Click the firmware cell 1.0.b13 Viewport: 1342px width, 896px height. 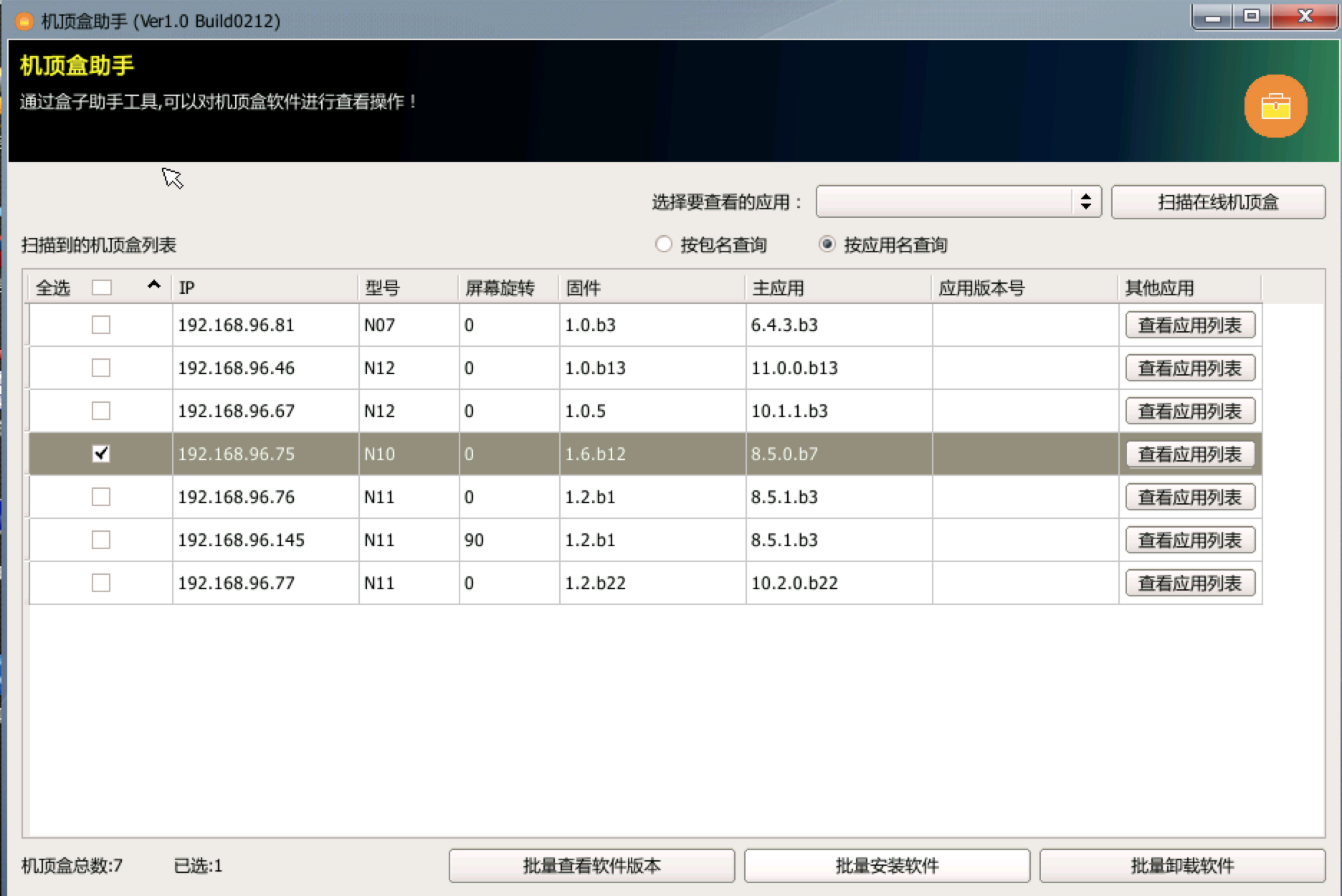tap(652, 368)
